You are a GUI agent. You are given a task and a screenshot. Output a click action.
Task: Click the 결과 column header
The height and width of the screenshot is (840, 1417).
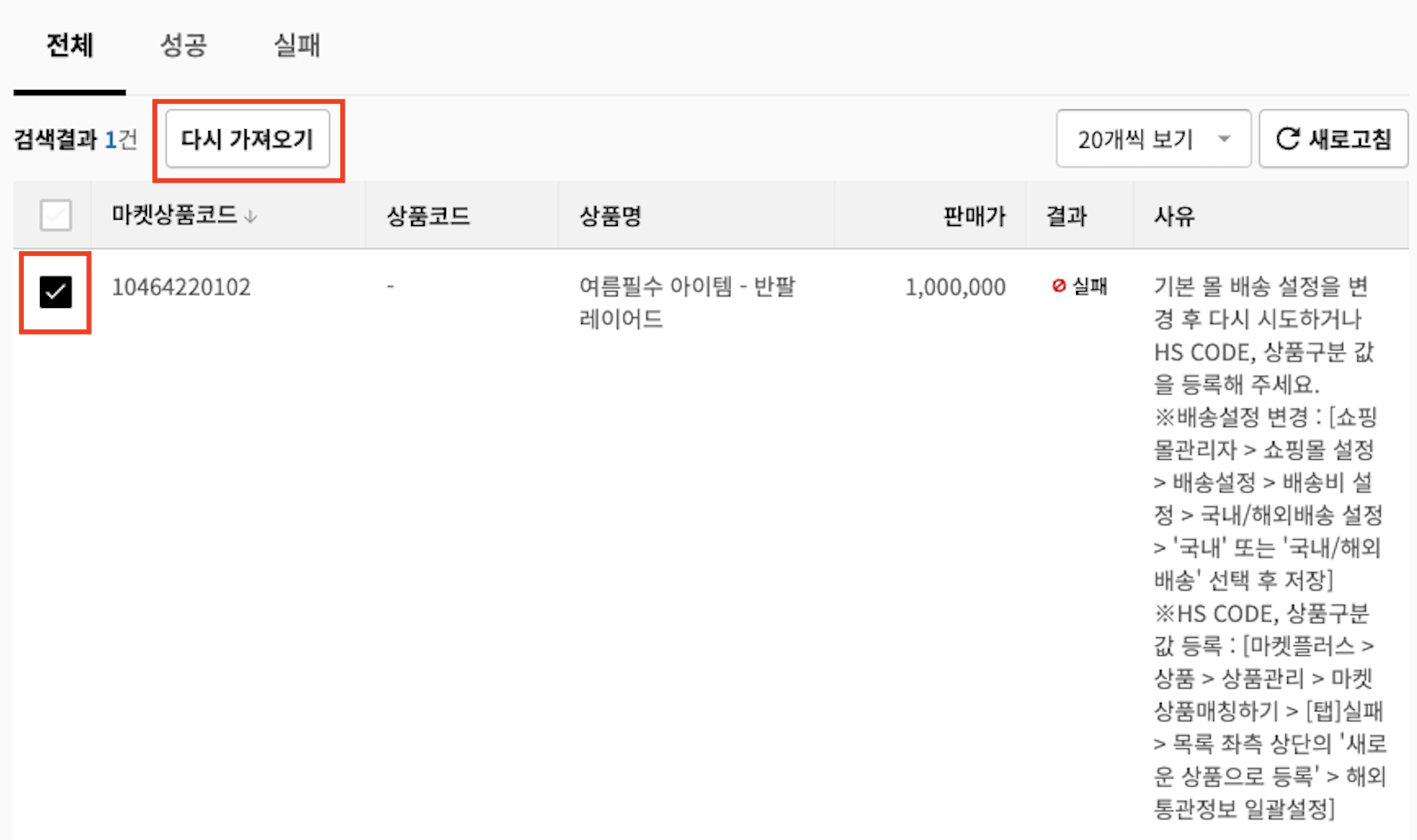click(1066, 215)
